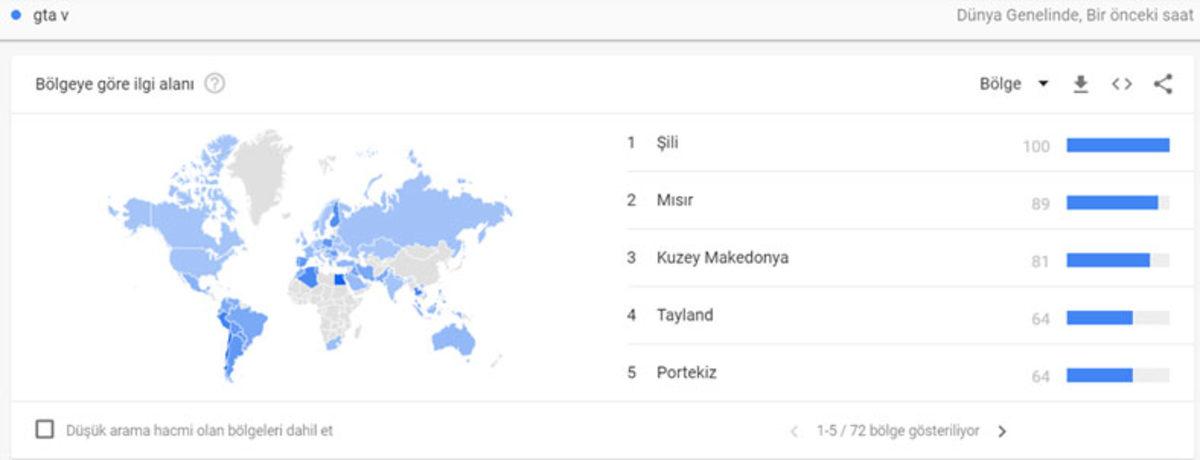Open the Bölge dropdown menu
This screenshot has height=460, width=1200.
pyautogui.click(x=1001, y=84)
